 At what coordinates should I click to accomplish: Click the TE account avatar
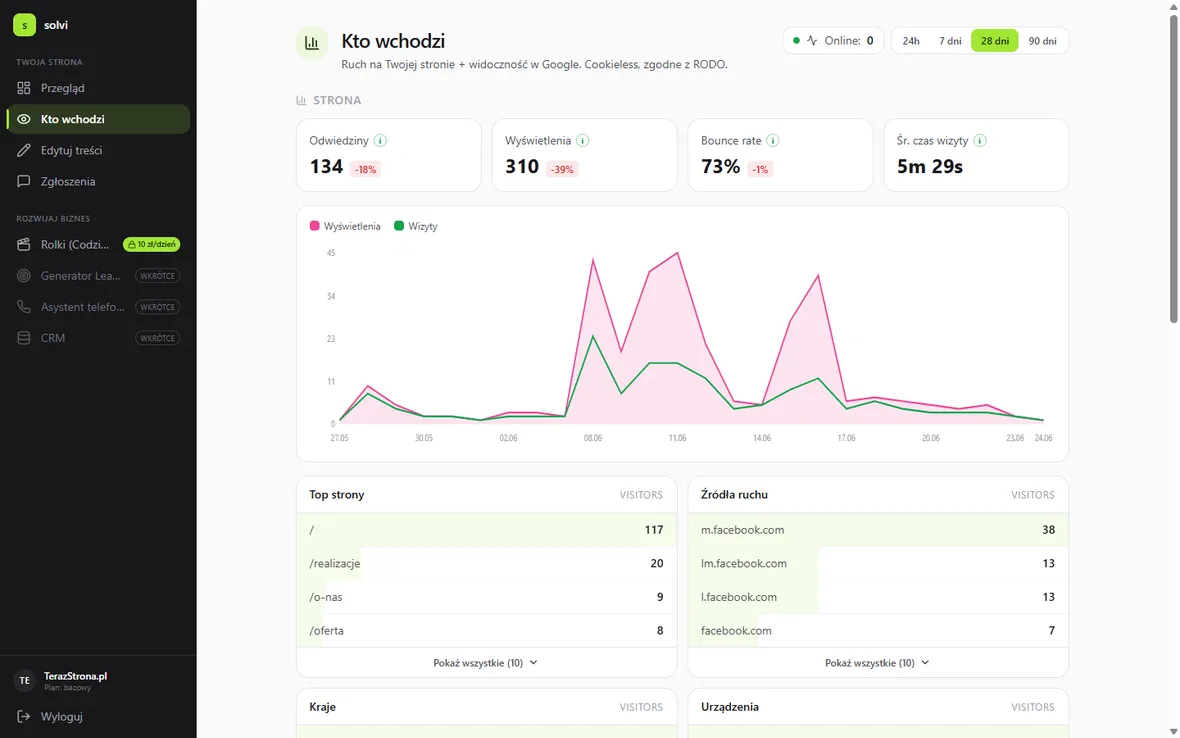click(24, 680)
